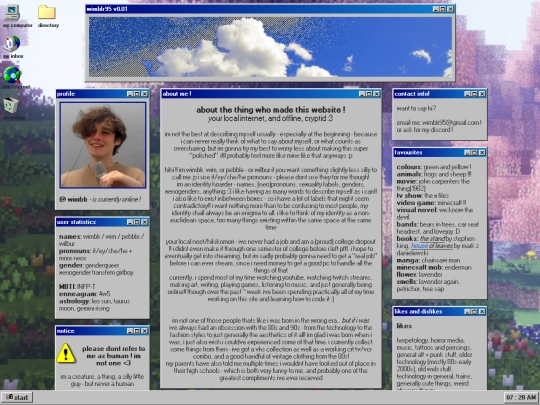The width and height of the screenshot is (540, 405).
Task: Minimize the likes and dislikes window
Action: [467, 312]
